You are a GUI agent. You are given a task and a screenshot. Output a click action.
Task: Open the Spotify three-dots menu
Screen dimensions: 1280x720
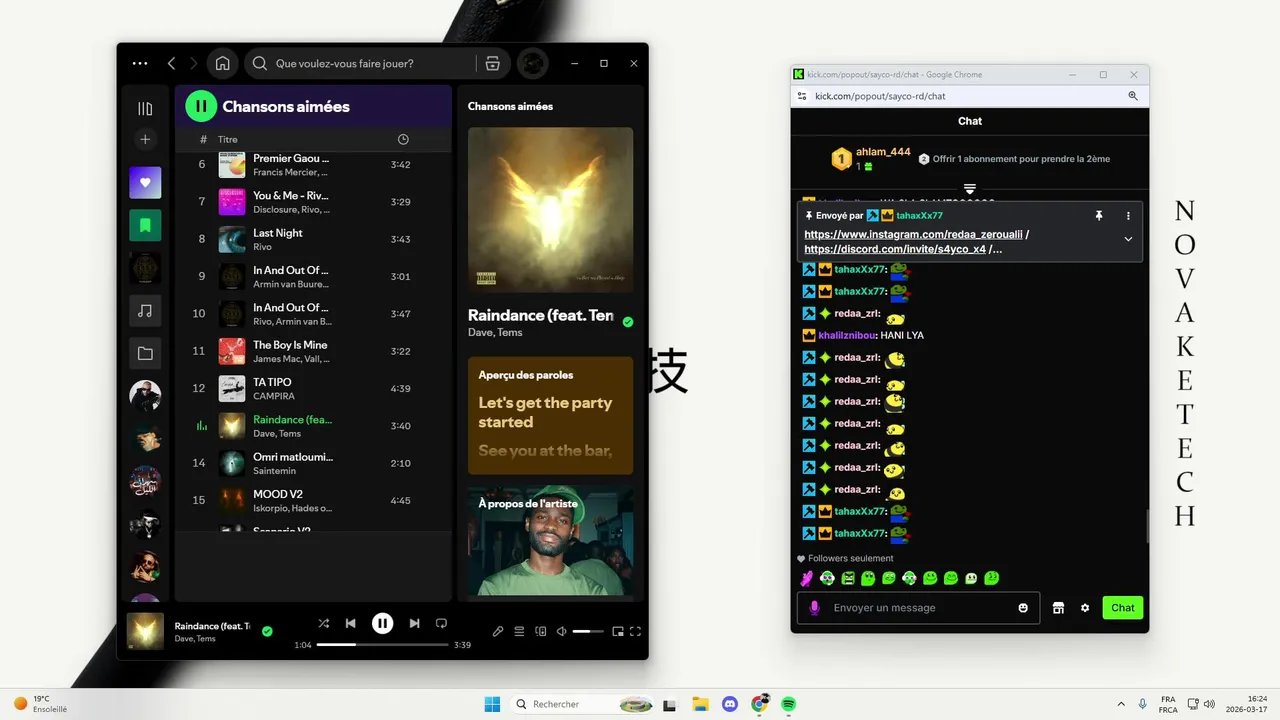140,63
